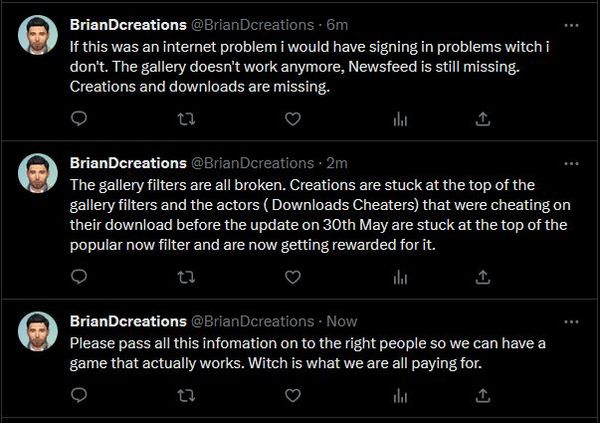The width and height of the screenshot is (600, 423).
Task: Share the gallery filters tweet
Action: click(484, 276)
